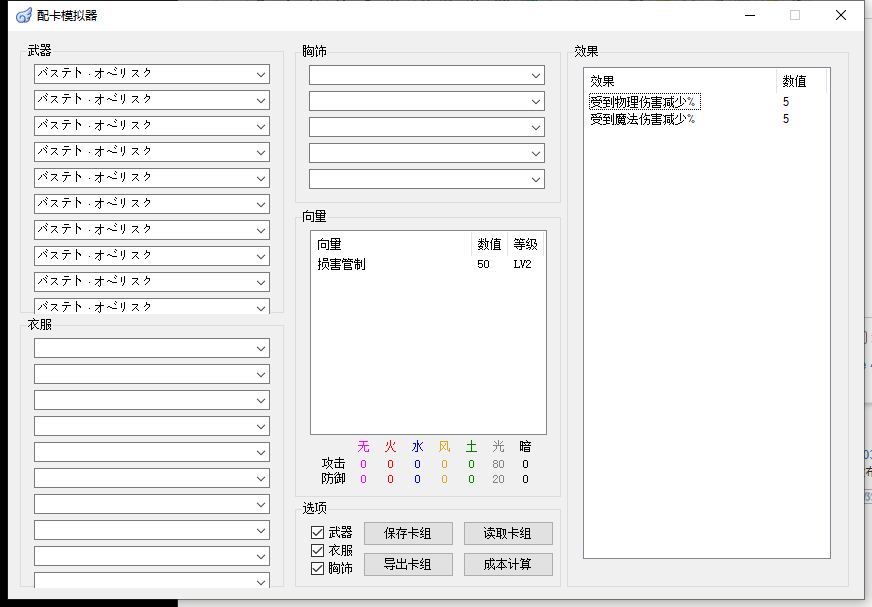Select the 损害管制 row in 向量 list
Image resolution: width=872 pixels, height=607 pixels.
tap(343, 264)
